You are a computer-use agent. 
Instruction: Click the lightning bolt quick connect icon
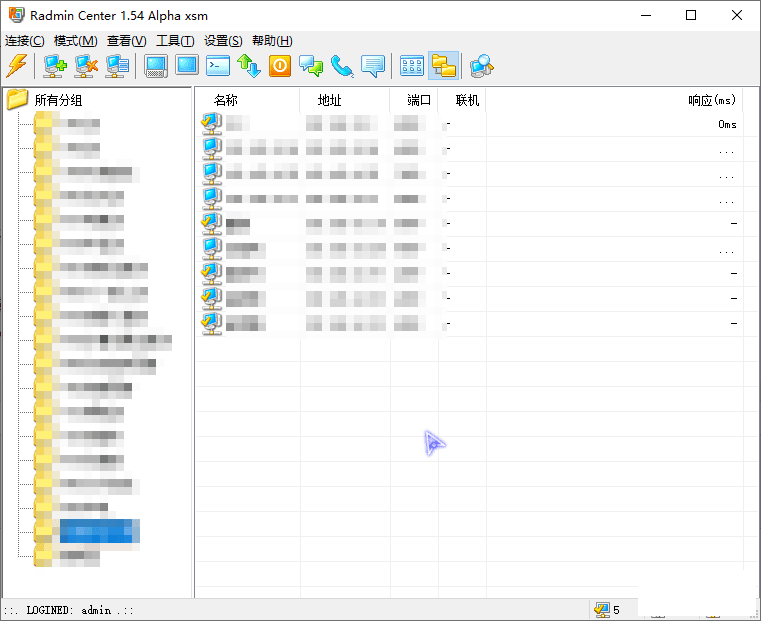17,65
